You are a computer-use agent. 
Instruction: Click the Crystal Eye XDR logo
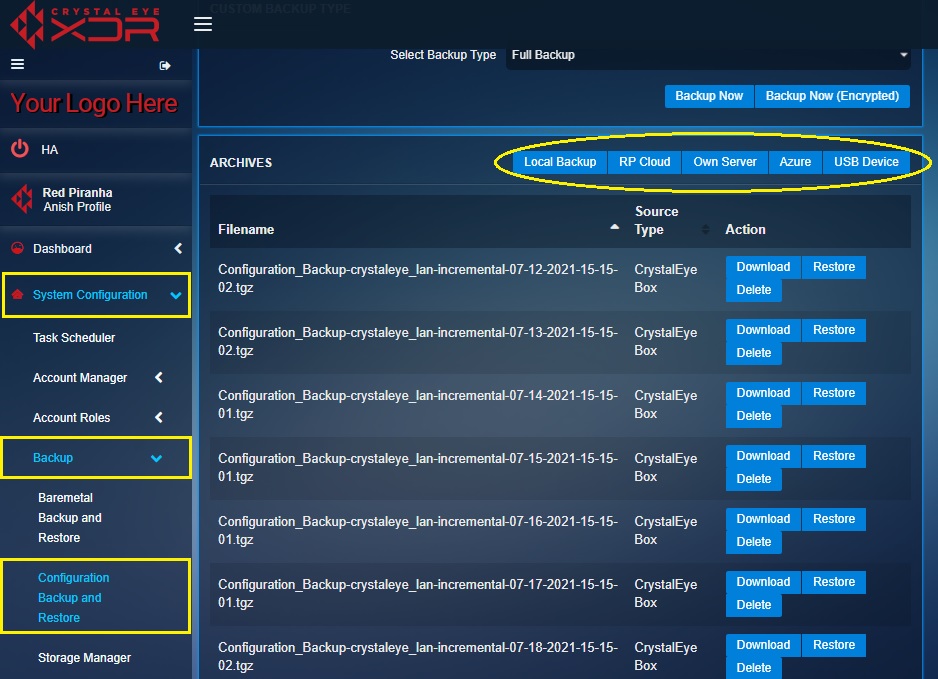click(86, 24)
